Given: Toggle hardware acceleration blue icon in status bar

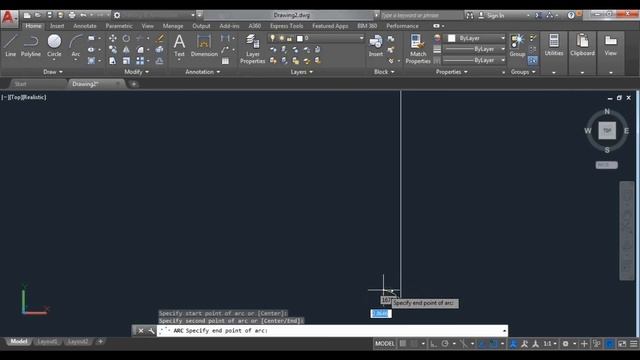Looking at the screenshot, I should tap(610, 344).
